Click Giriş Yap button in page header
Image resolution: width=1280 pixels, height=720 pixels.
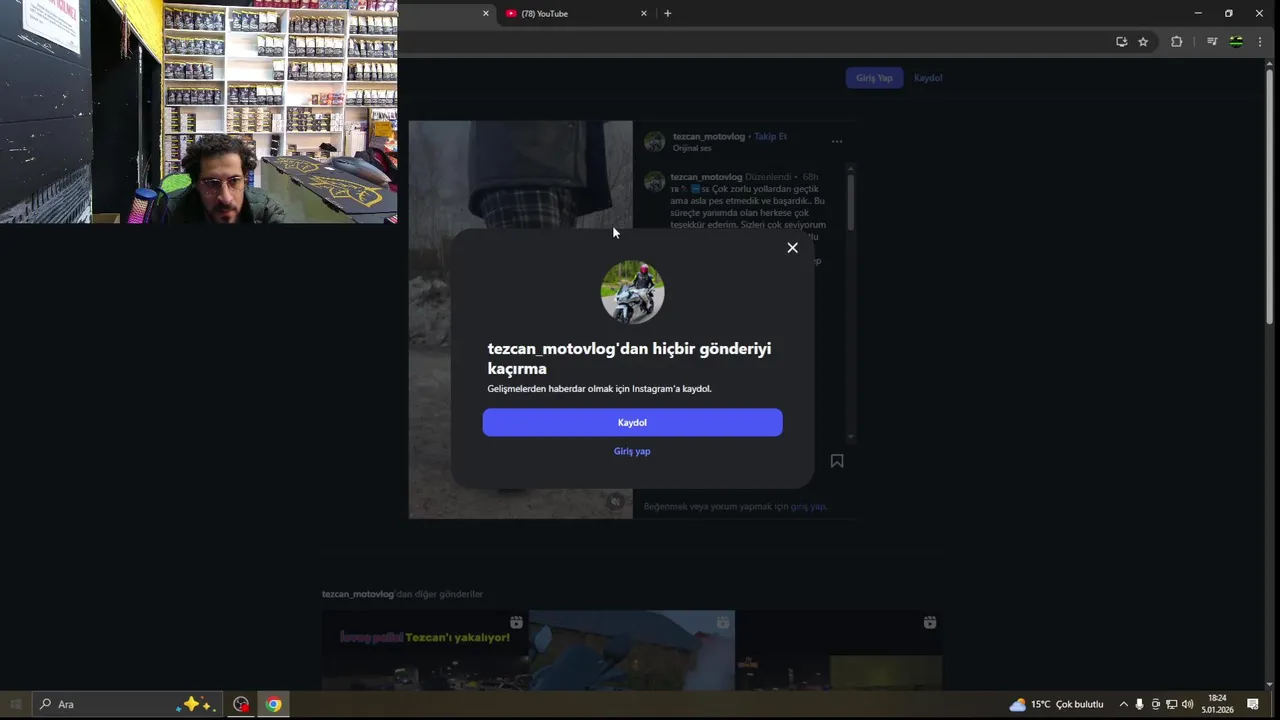[874, 78]
